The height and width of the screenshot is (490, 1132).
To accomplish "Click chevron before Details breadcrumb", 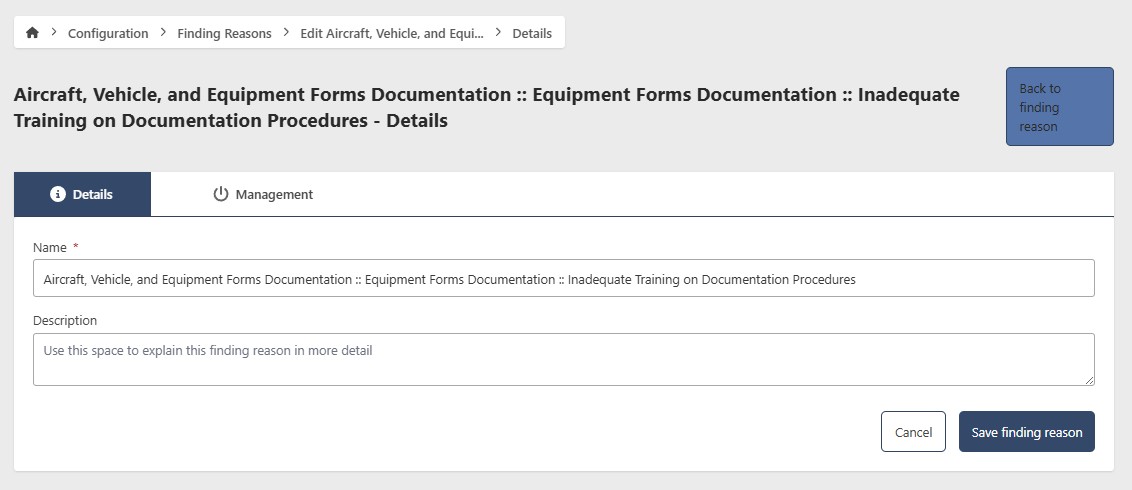I will point(498,32).
